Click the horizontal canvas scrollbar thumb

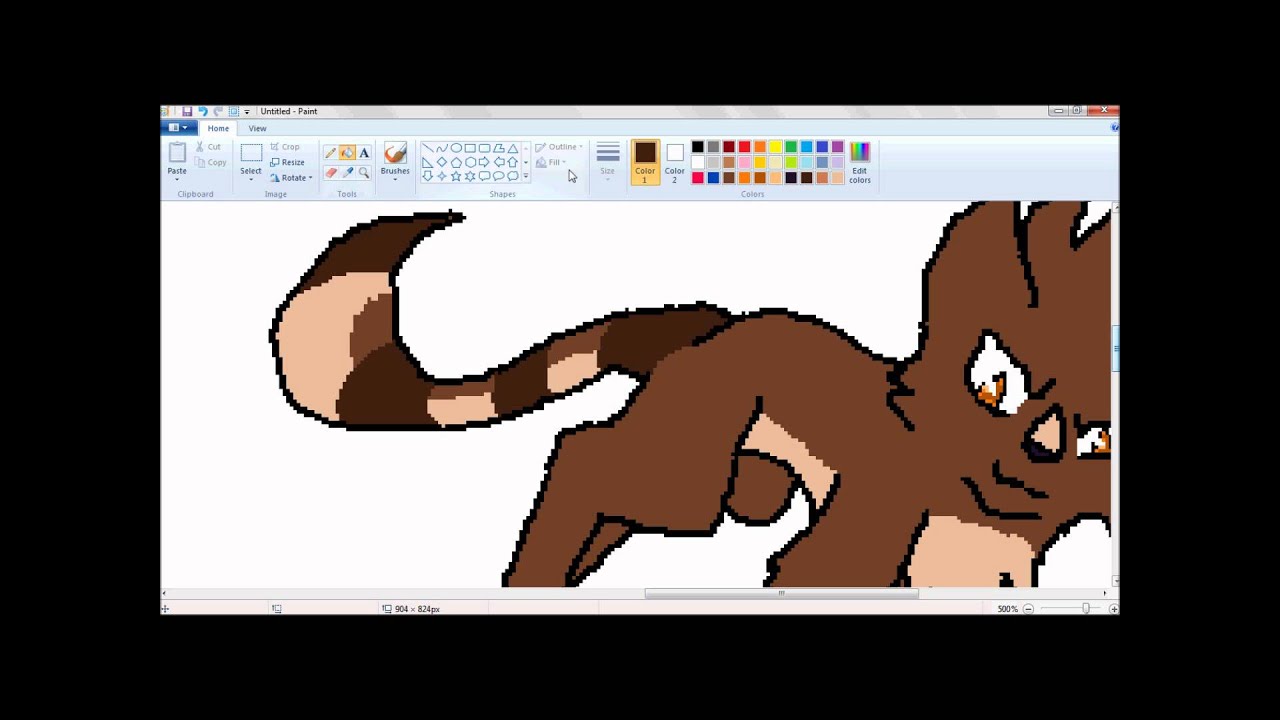coord(781,593)
